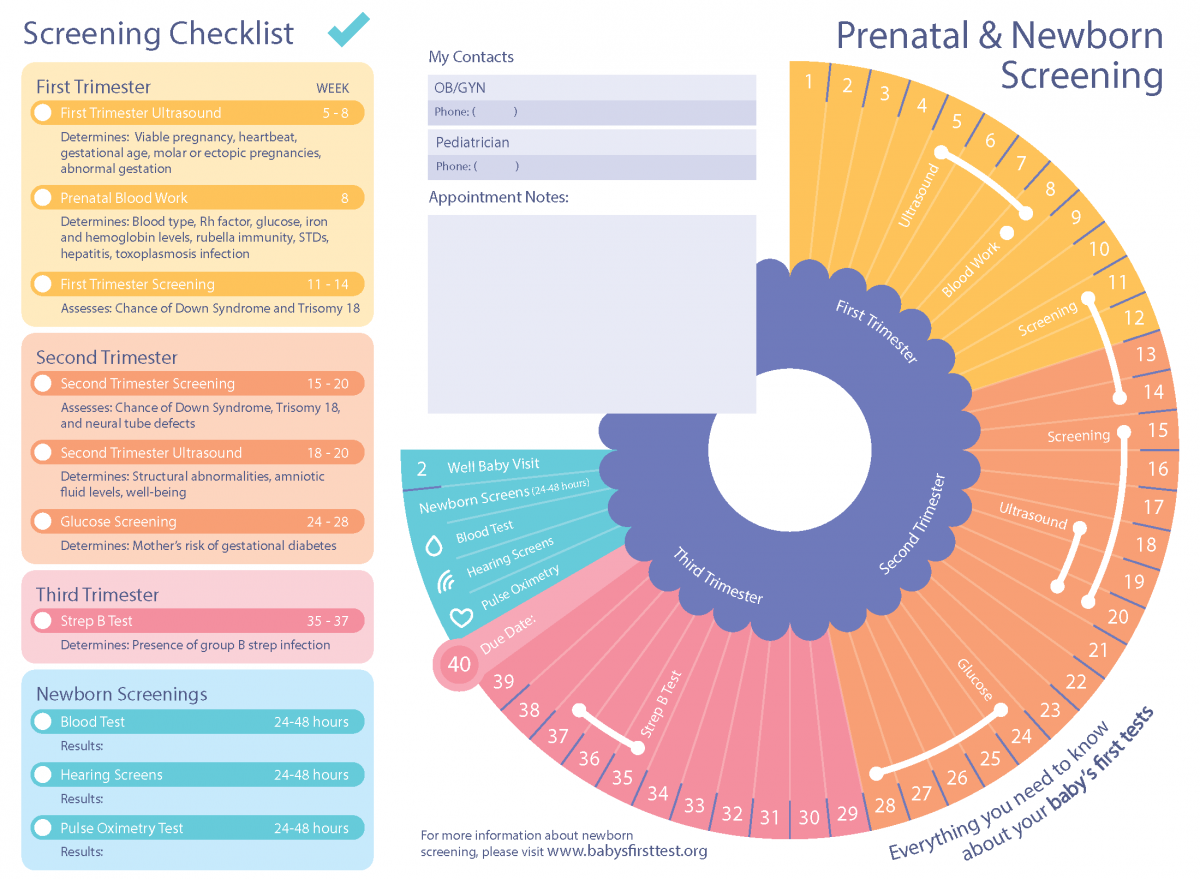Click the week 1 segment on the wheel
The height and width of the screenshot is (879, 1200).
808,82
